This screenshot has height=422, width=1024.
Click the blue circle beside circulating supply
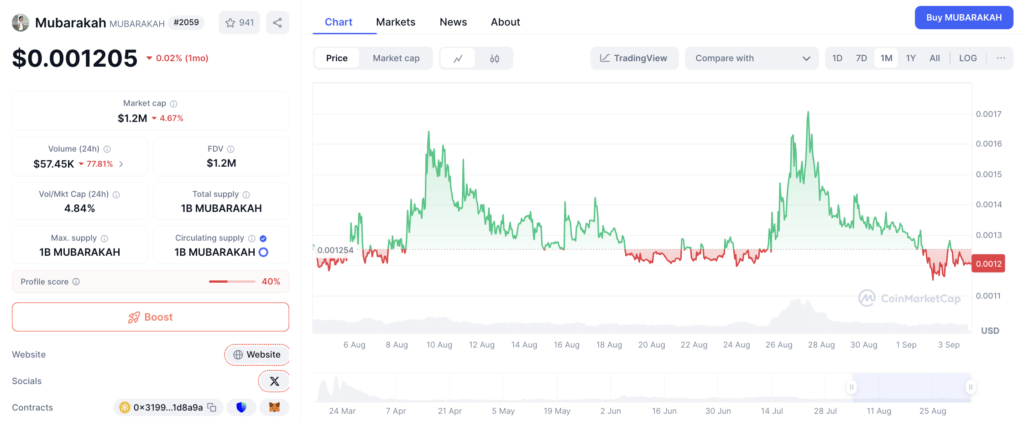tap(263, 252)
